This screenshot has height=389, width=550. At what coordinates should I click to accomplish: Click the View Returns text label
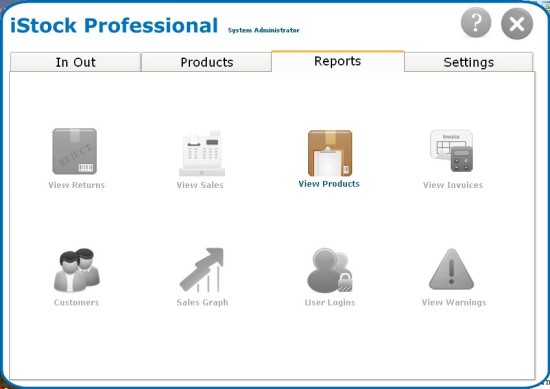[76, 185]
